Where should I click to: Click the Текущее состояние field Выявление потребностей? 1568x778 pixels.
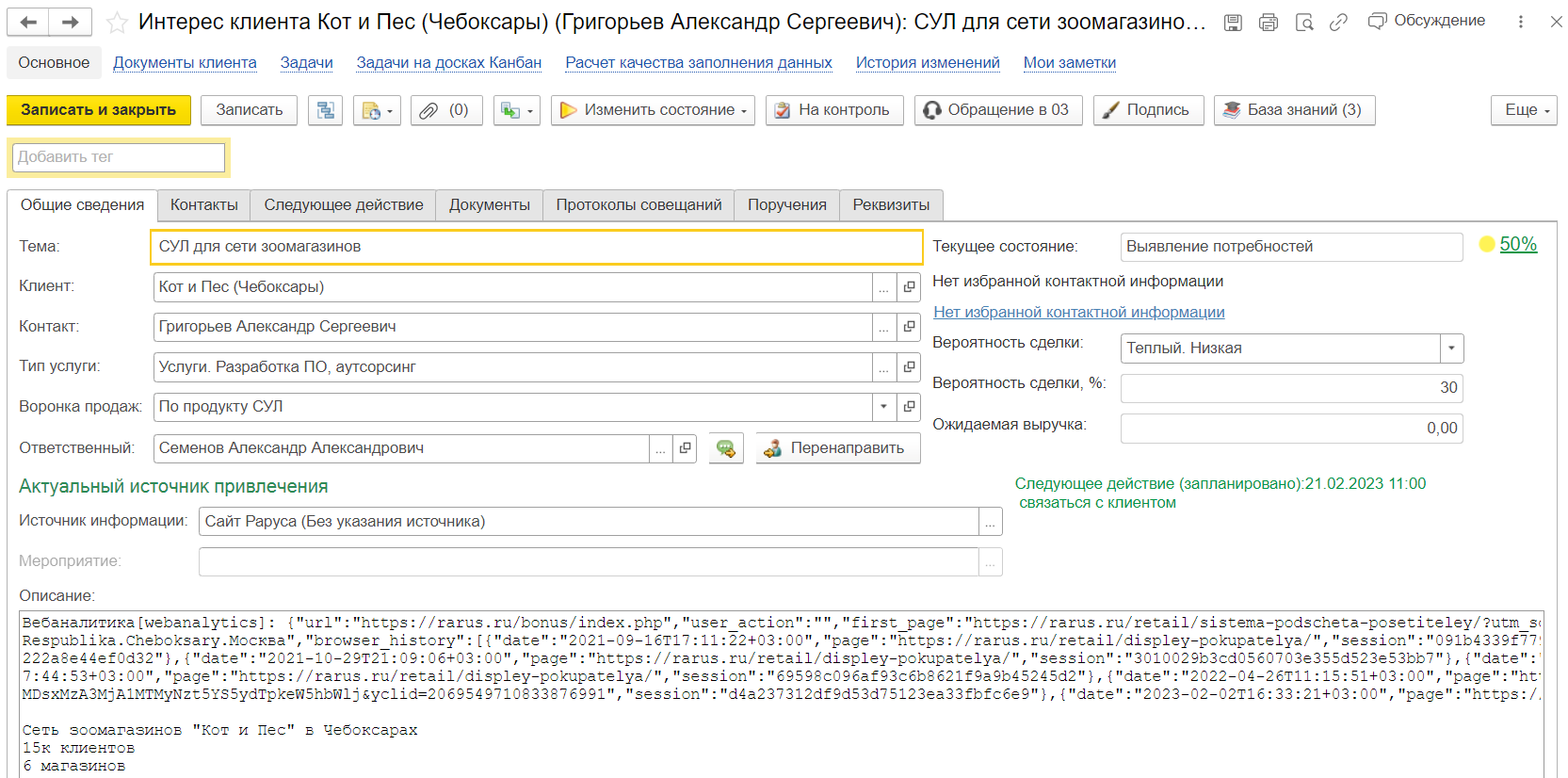1292,247
